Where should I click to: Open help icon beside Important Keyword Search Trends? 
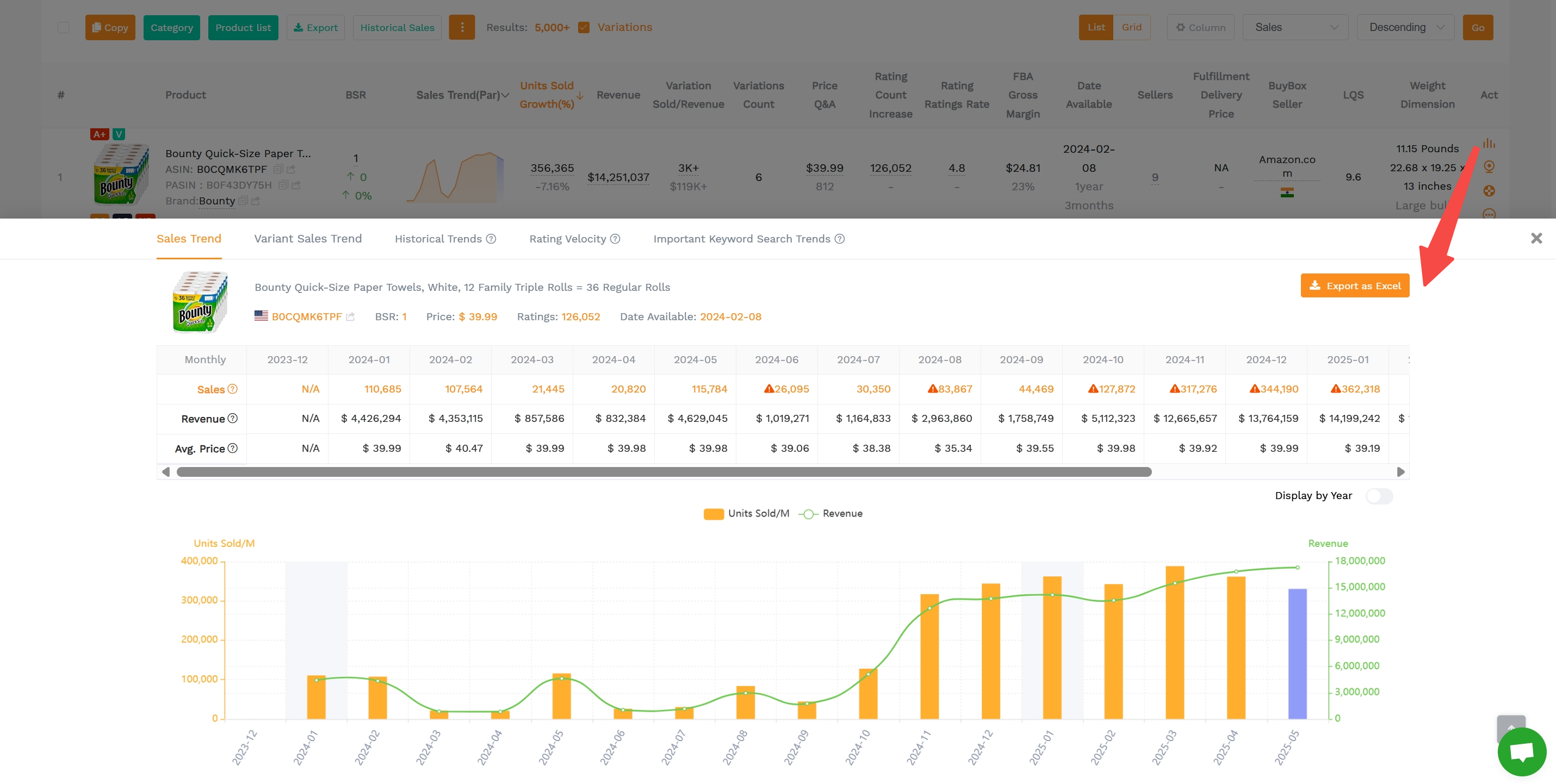(840, 239)
